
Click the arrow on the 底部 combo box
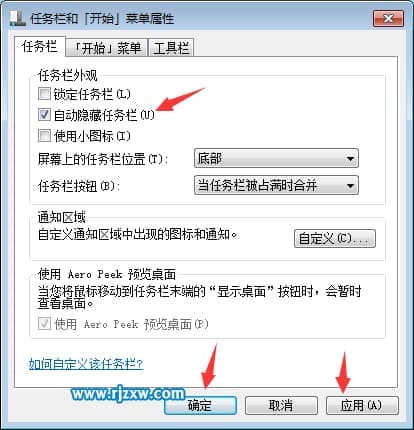(350, 158)
